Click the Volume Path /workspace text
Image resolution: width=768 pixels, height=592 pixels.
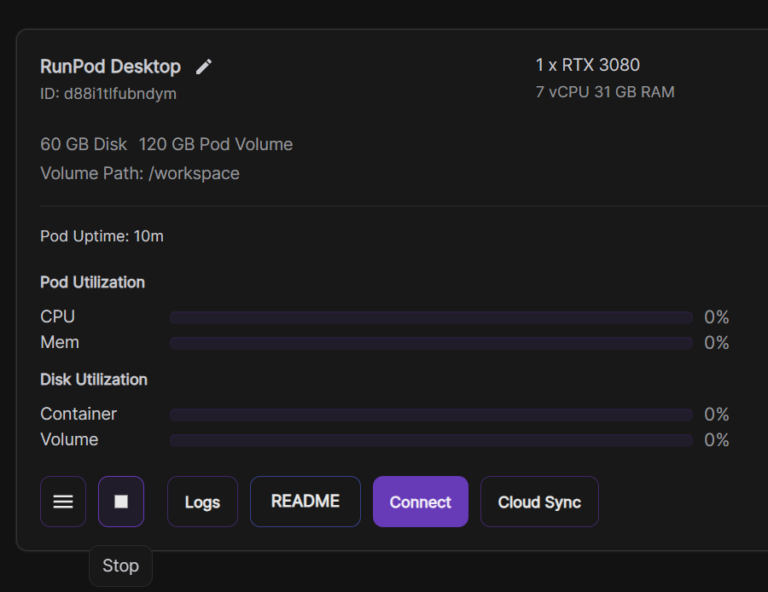pos(140,173)
